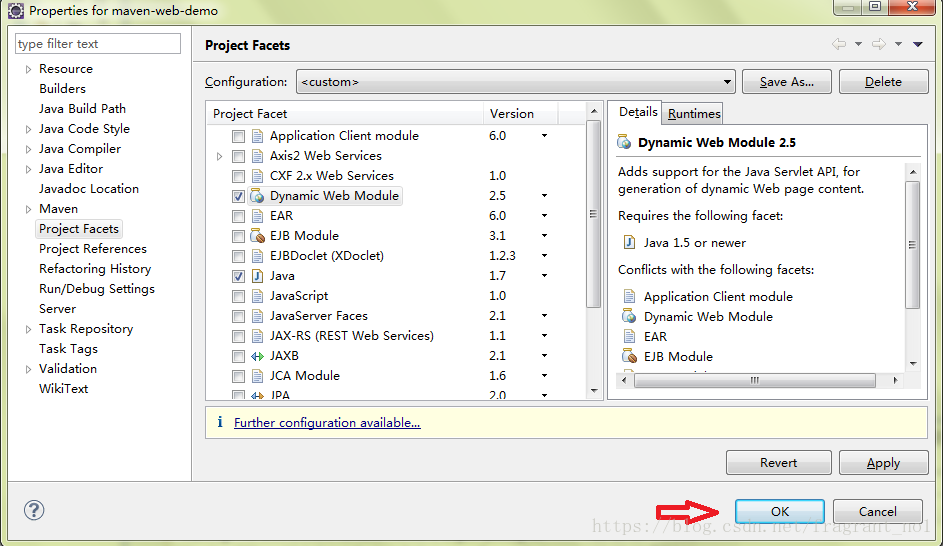943x546 pixels.
Task: Click the JCA Module facet icon
Action: (x=257, y=376)
